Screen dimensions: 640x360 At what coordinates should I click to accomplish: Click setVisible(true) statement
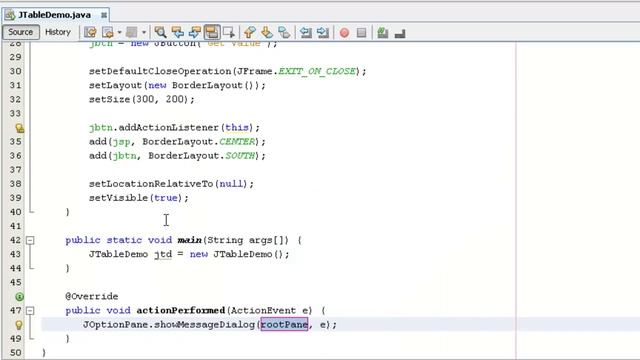pos(139,198)
